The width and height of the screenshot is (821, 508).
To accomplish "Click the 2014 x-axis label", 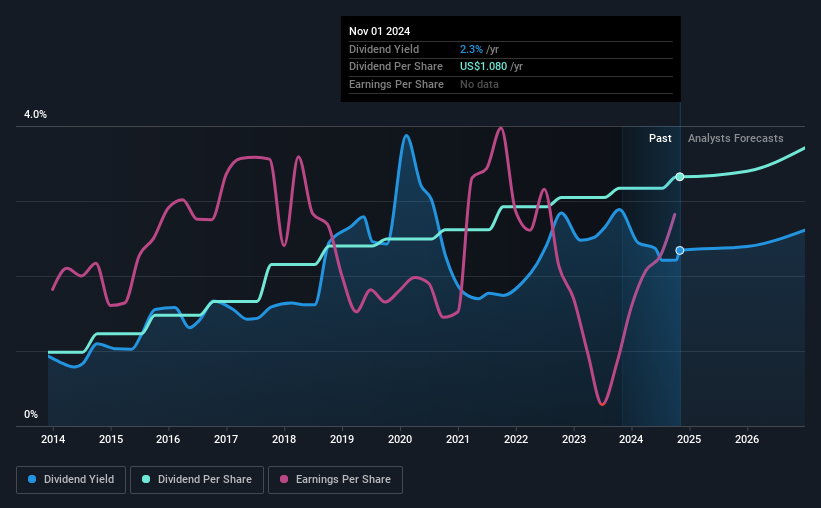I will click(x=53, y=439).
